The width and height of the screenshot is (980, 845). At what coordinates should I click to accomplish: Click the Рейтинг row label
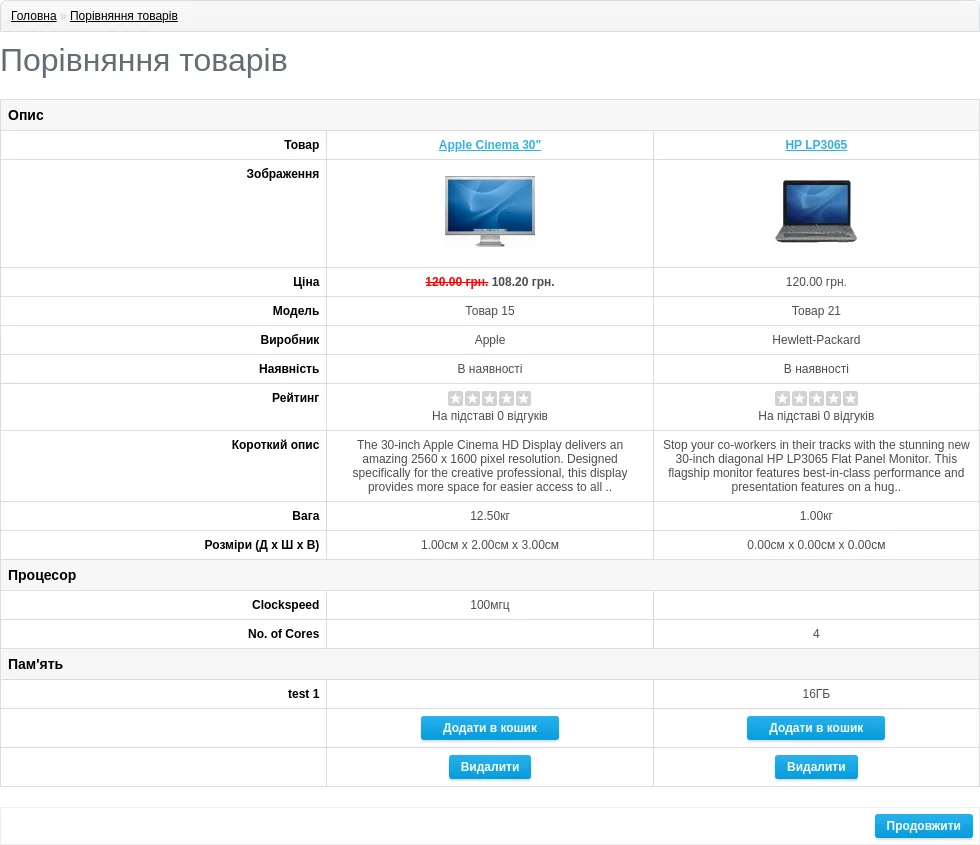(295, 398)
